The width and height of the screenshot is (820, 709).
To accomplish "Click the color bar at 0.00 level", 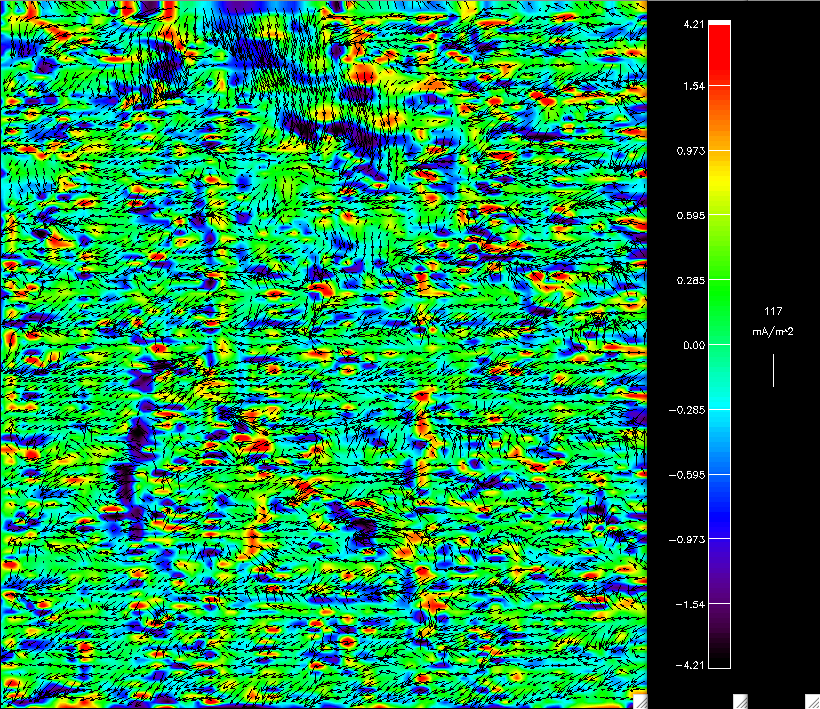I will [x=720, y=345].
